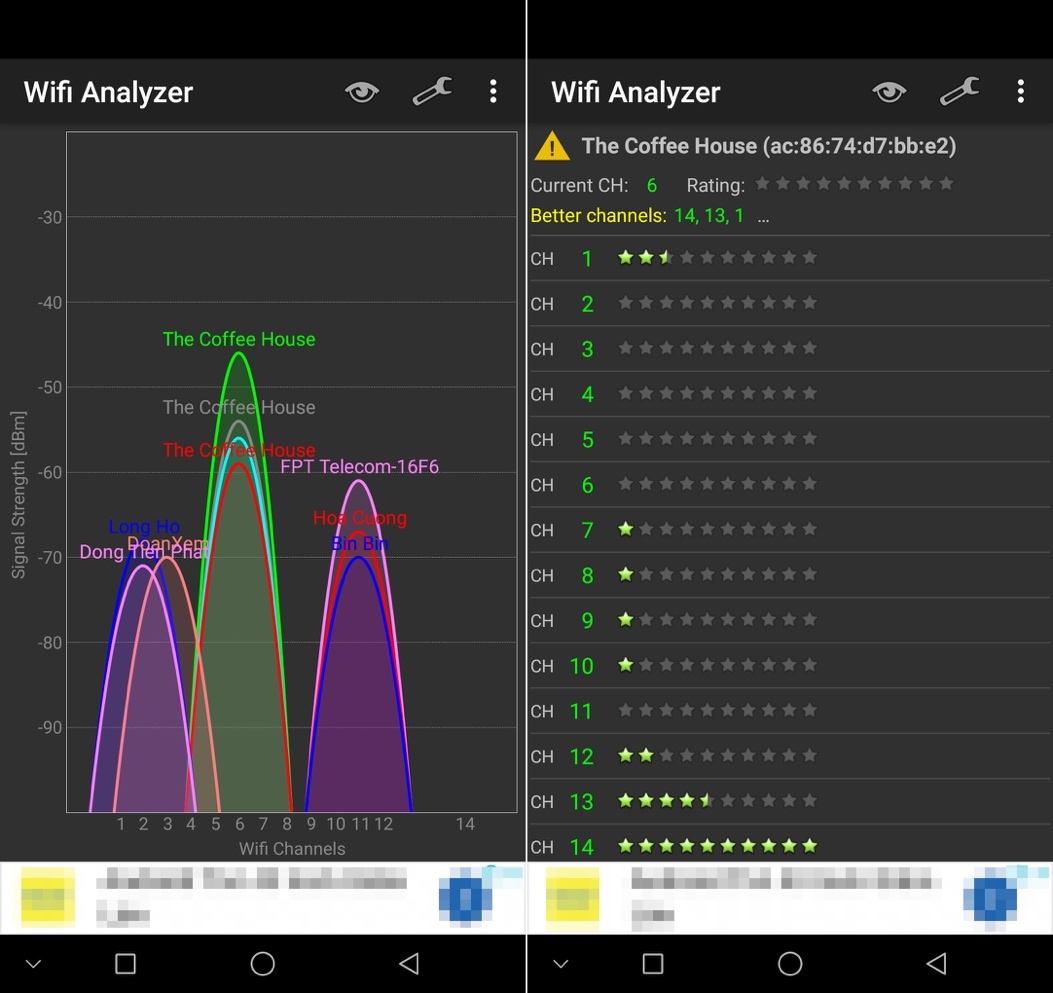1053x993 pixels.
Task: Open three-dot overflow menu on rating screen
Action: click(x=1020, y=92)
